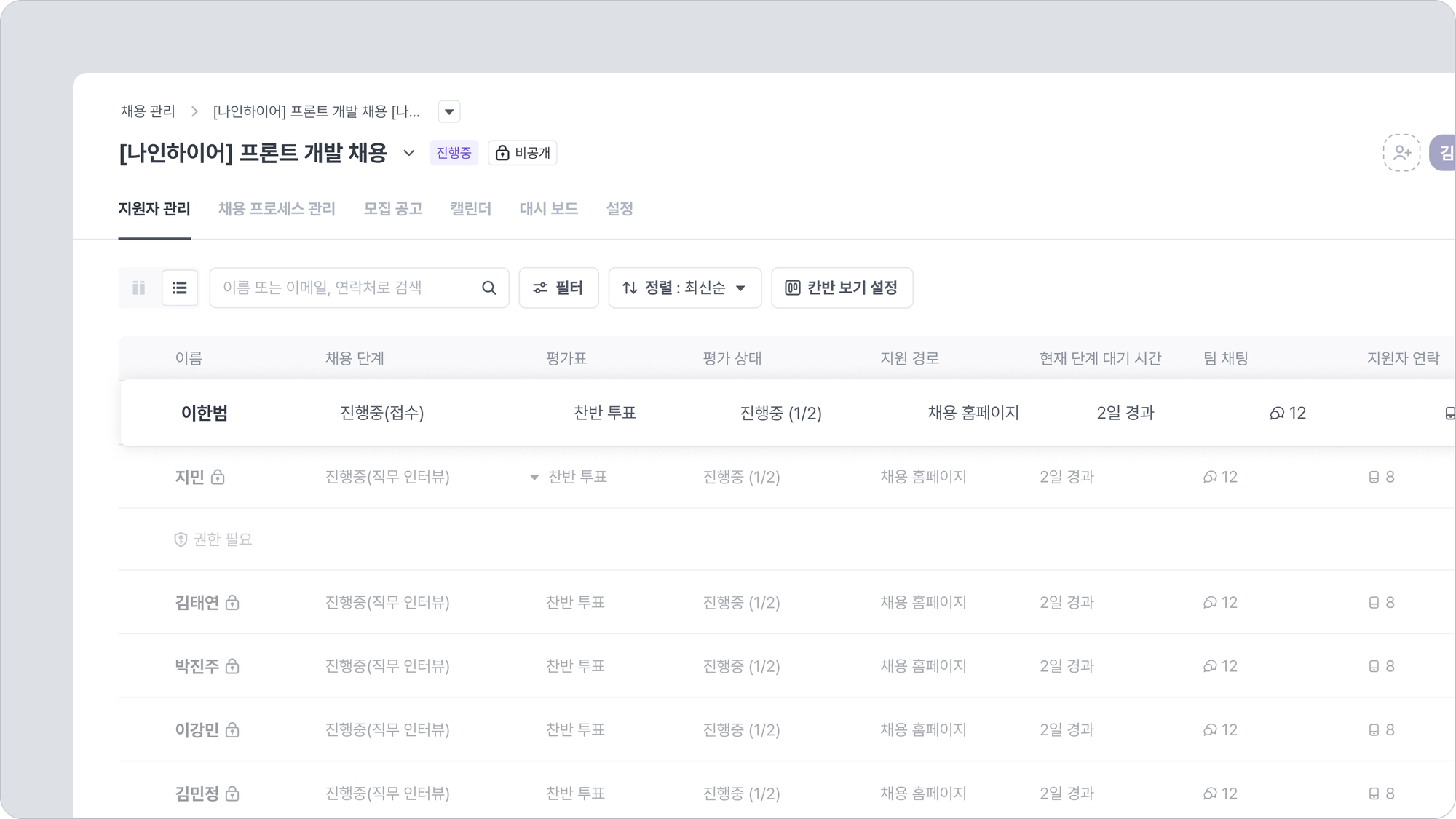
Task: Open the 캘린더 tab
Action: (x=471, y=209)
